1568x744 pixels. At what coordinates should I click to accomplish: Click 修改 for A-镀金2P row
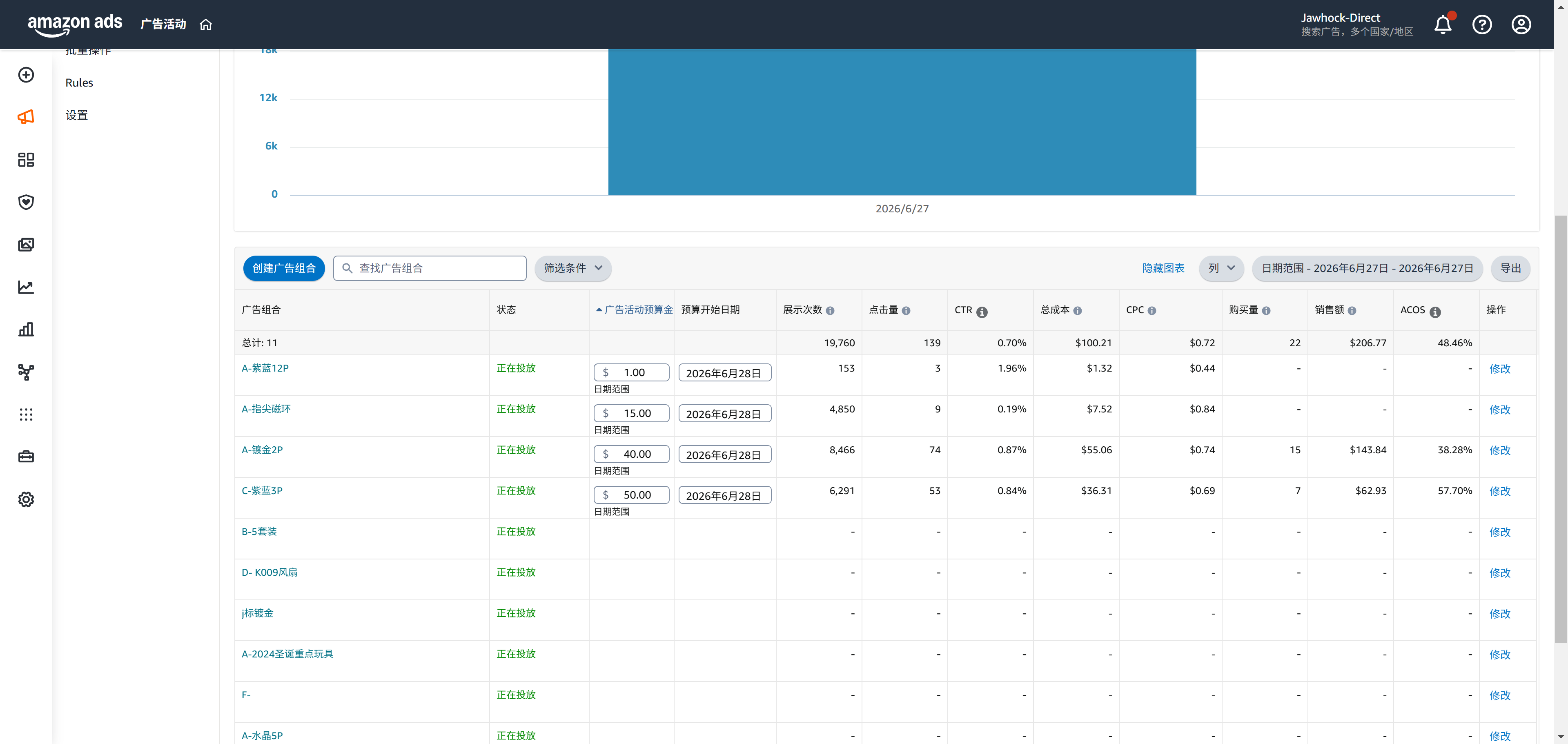tap(1500, 450)
